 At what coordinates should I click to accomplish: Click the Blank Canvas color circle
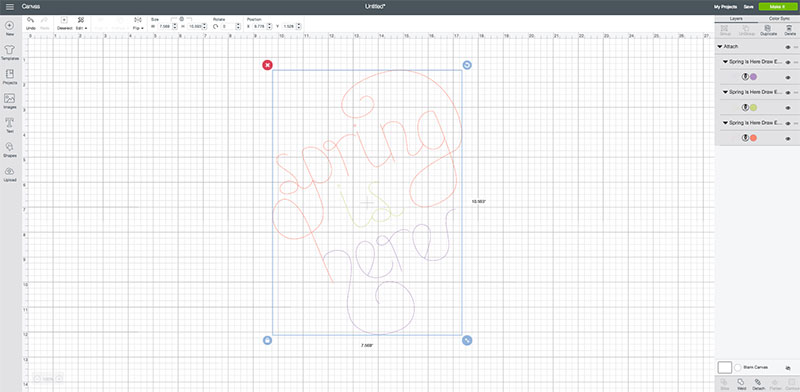[738, 368]
